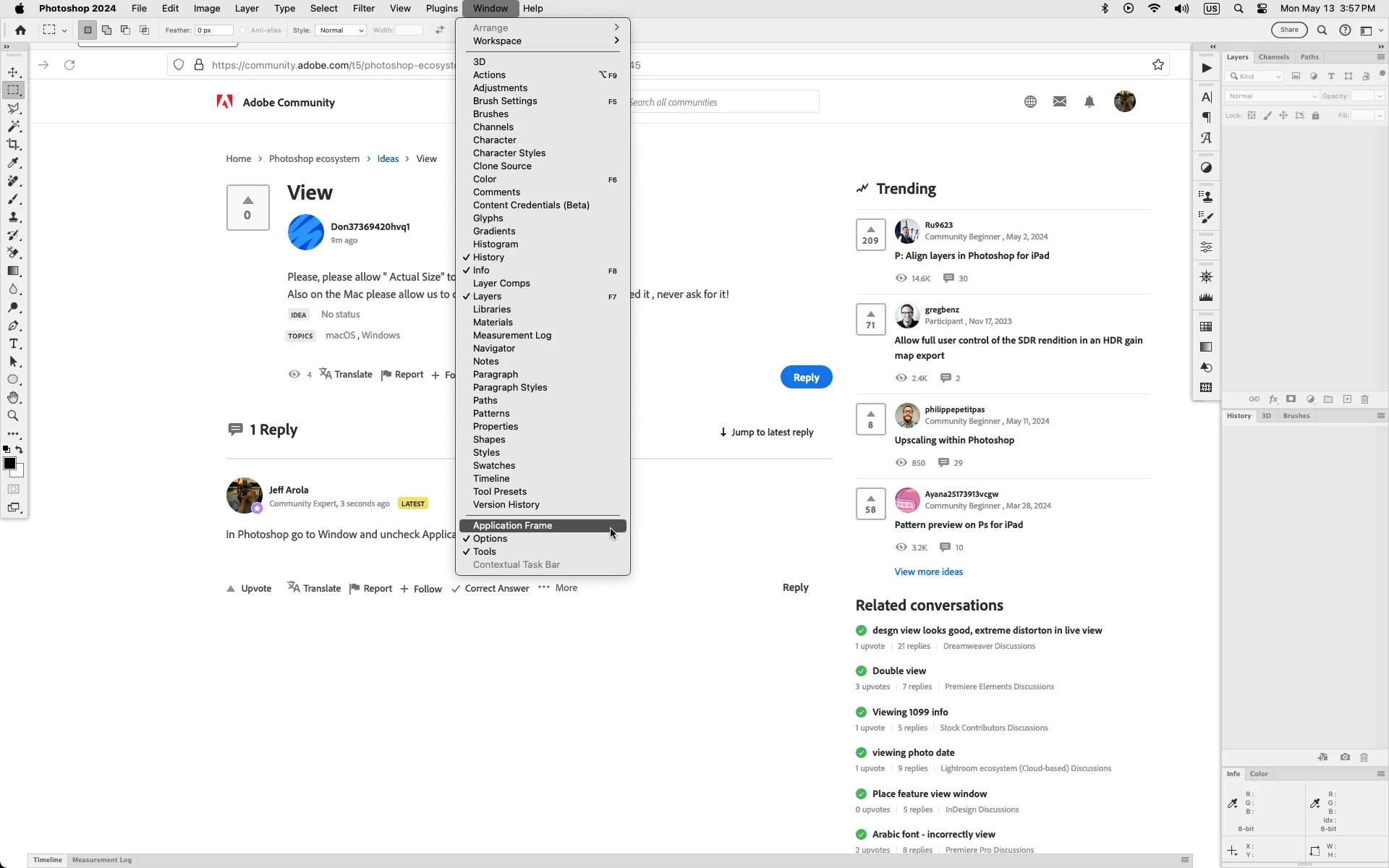Toggle the Info panel menu entry
Image resolution: width=1389 pixels, height=868 pixels.
click(481, 271)
